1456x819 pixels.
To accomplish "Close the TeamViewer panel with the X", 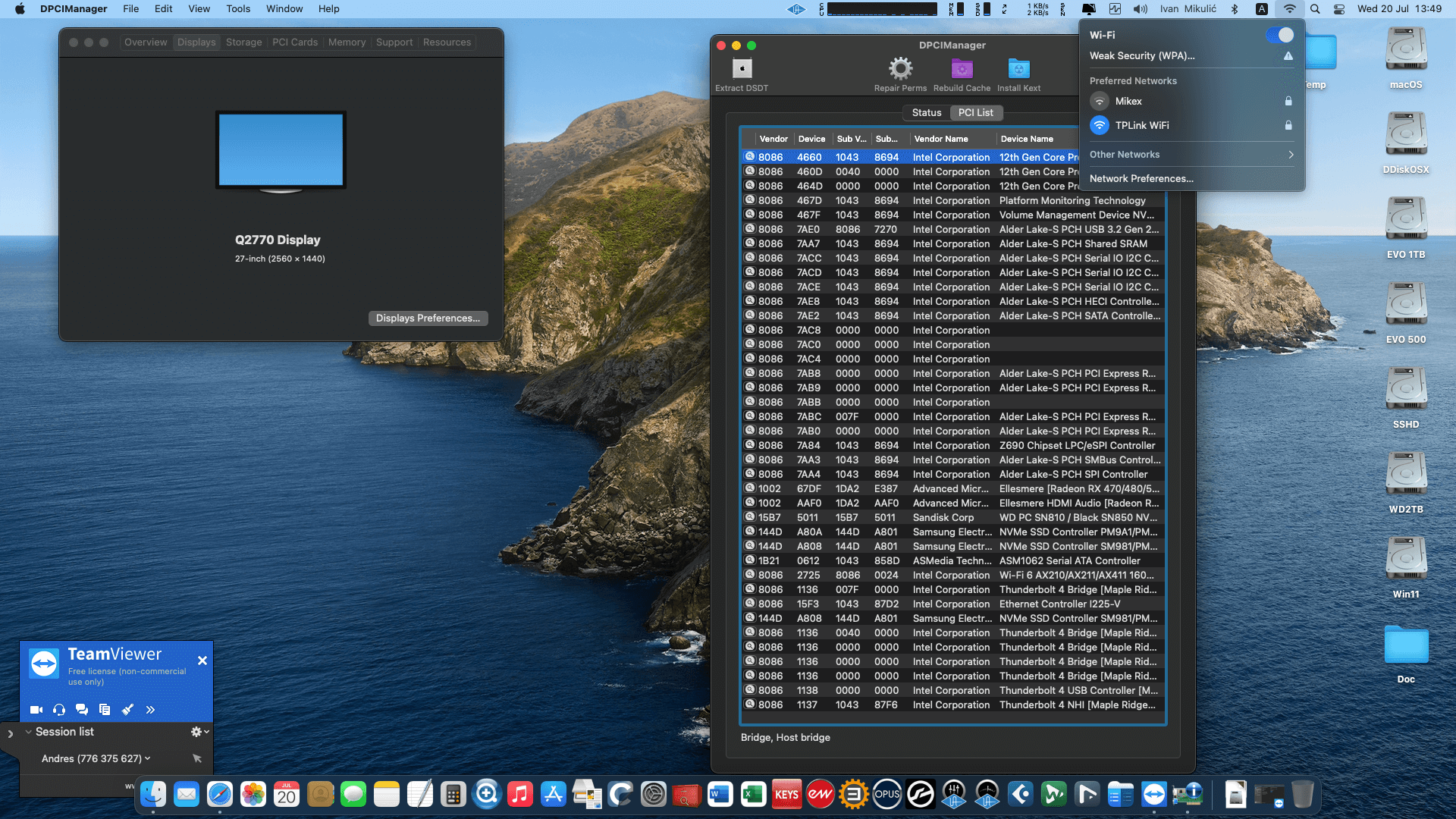I will click(202, 661).
